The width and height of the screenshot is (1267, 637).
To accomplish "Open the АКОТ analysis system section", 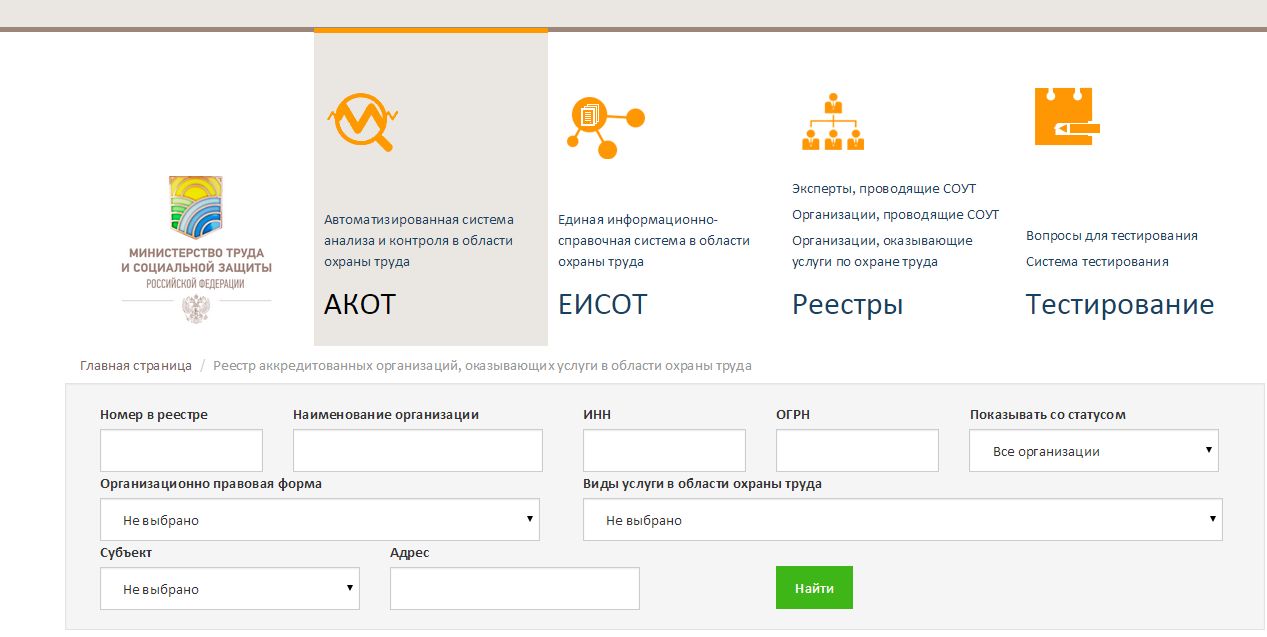I will (360, 304).
